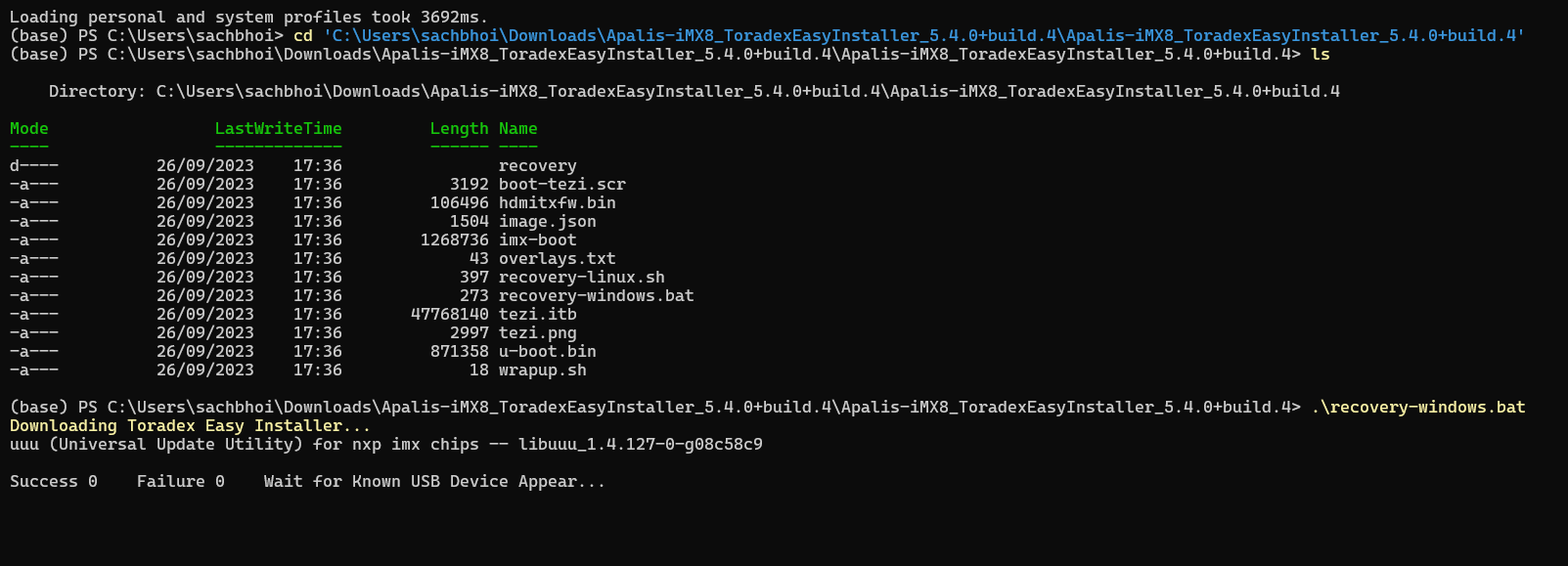This screenshot has width=1568, height=566.
Task: Select the boot-tezi.scr file entry
Action: (561, 185)
